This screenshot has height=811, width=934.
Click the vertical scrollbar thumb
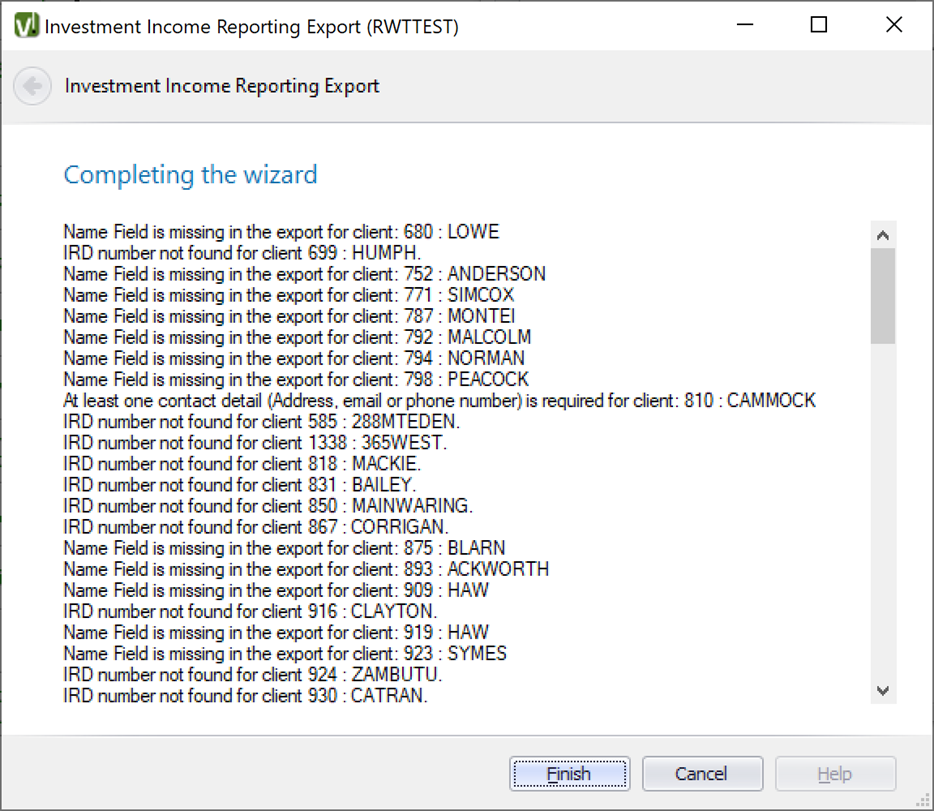[883, 296]
